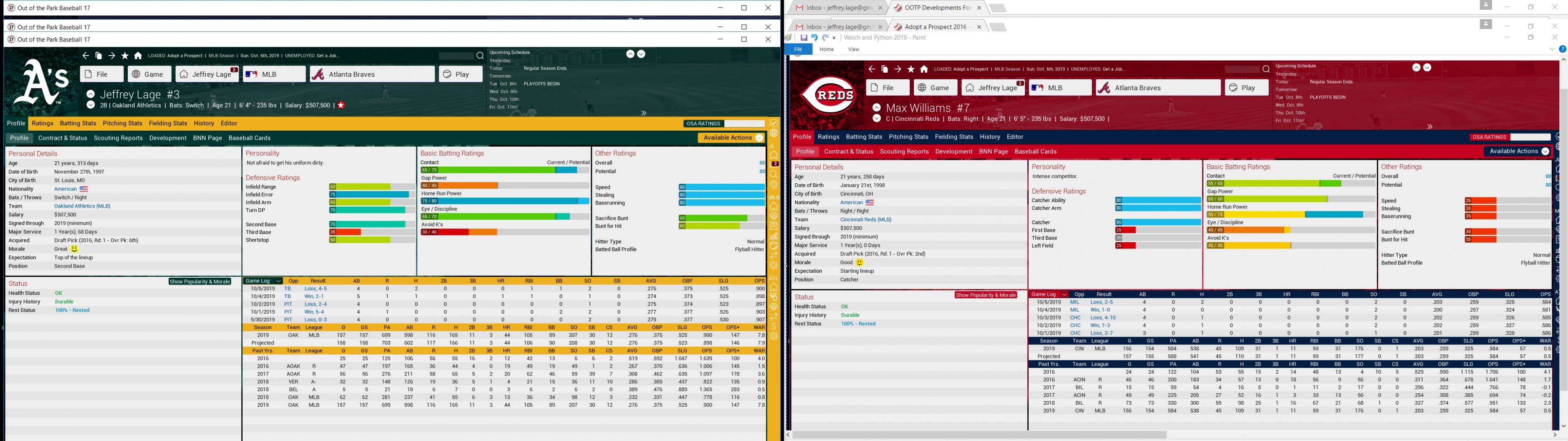Click checkmark icon atop yellow sidebar

click(x=774, y=123)
